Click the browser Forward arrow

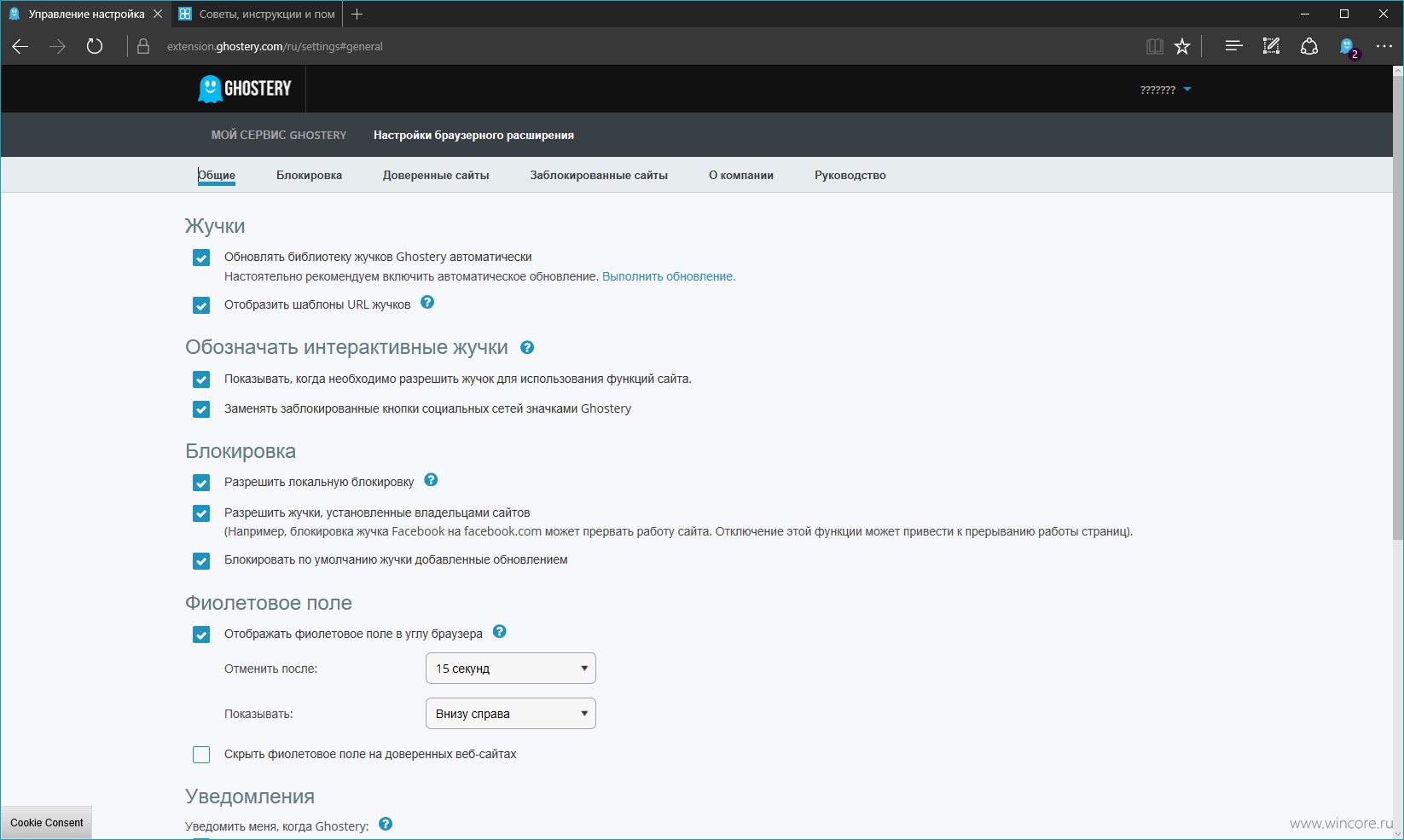tap(57, 47)
